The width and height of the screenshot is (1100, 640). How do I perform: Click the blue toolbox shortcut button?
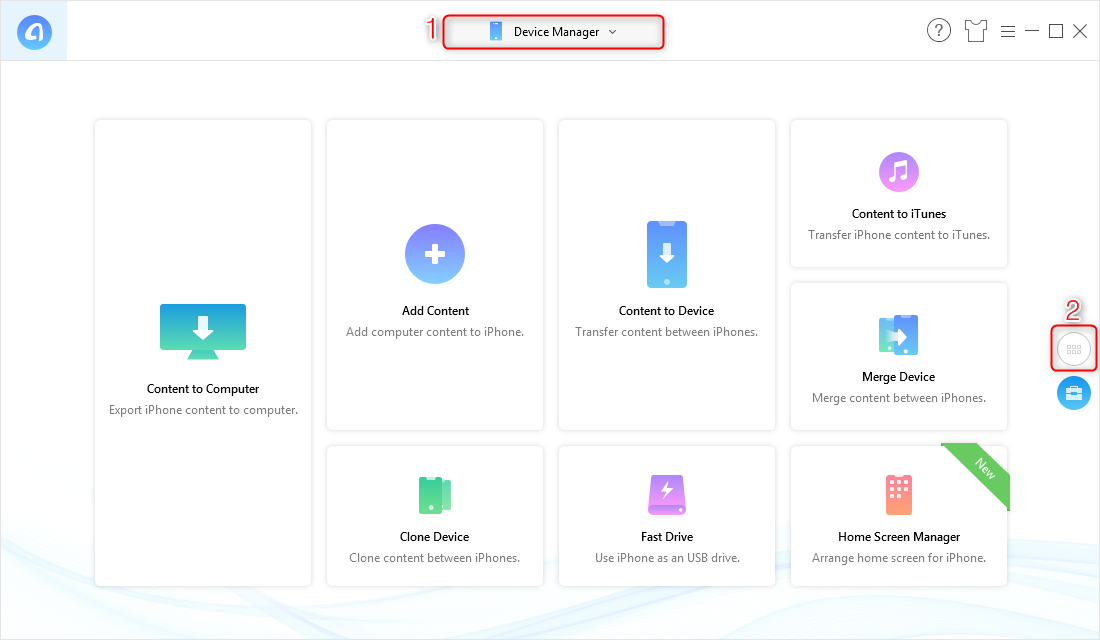point(1073,393)
